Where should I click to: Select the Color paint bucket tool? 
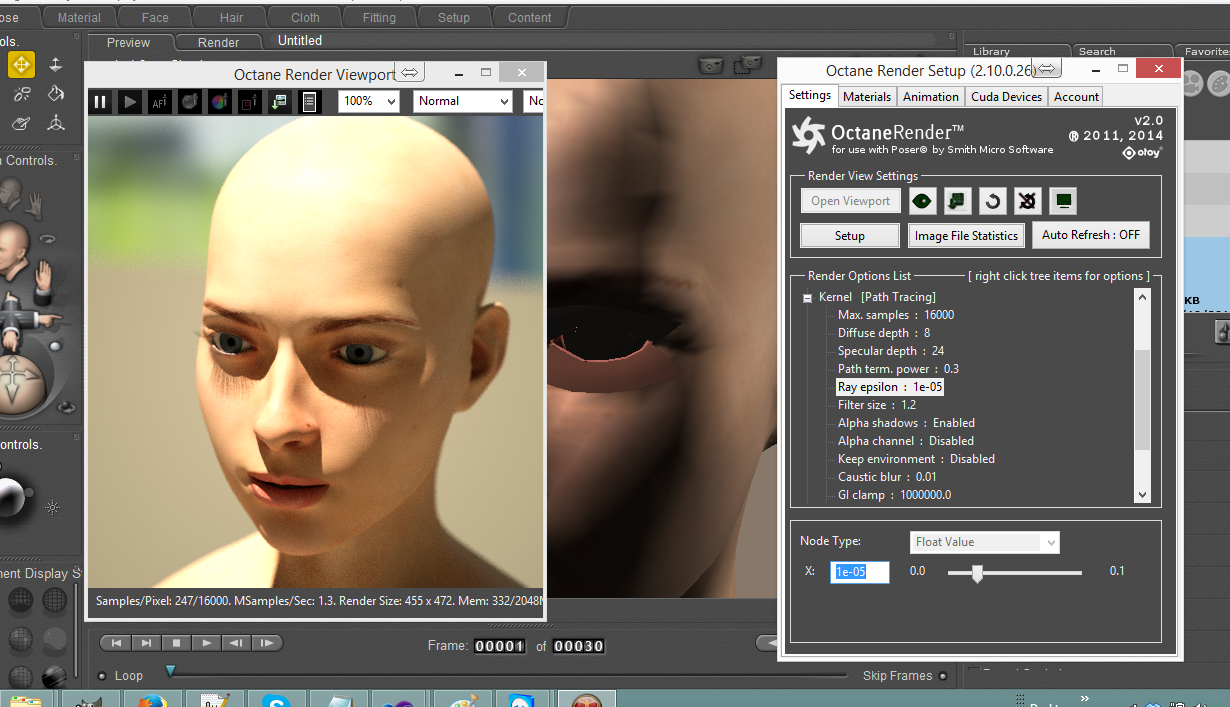pos(56,94)
